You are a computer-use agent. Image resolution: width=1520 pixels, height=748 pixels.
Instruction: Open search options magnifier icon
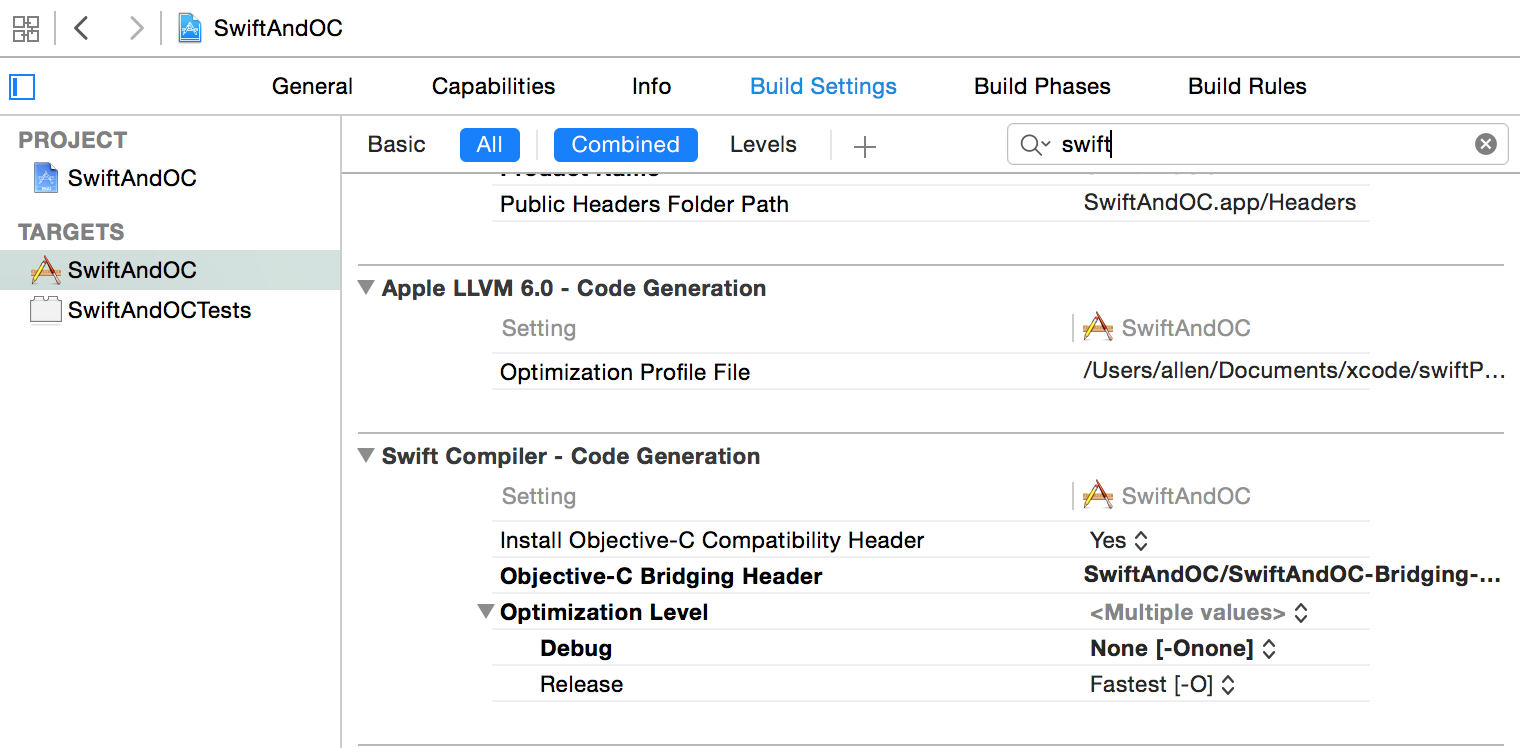[1034, 145]
